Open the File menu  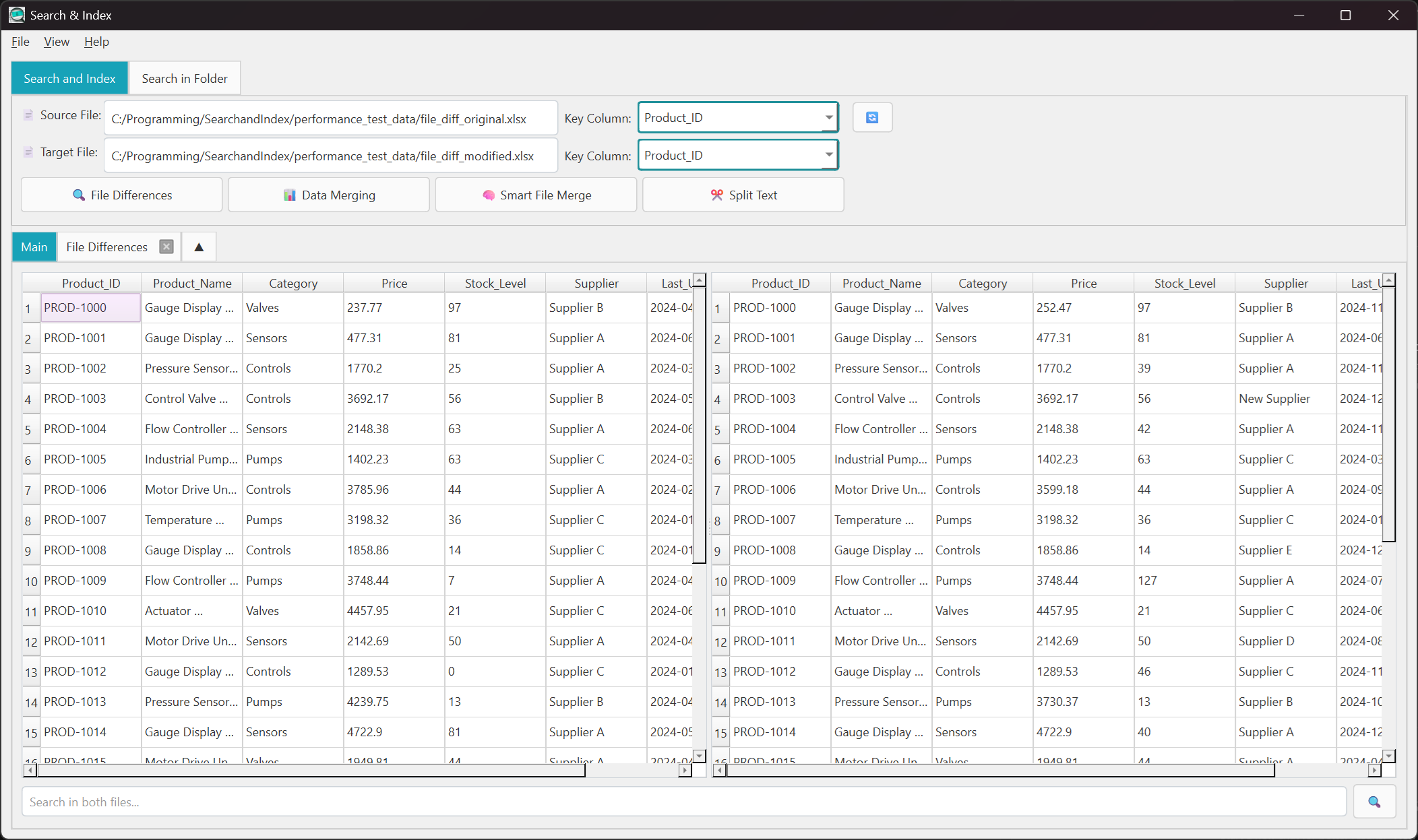point(20,42)
